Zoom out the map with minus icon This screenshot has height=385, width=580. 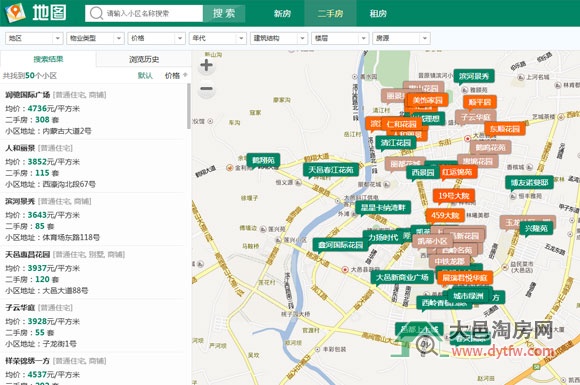tap(206, 88)
